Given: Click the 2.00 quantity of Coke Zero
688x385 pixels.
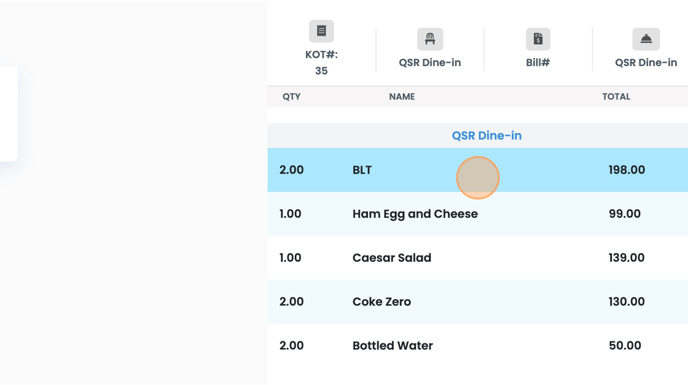Looking at the screenshot, I should click(x=291, y=302).
